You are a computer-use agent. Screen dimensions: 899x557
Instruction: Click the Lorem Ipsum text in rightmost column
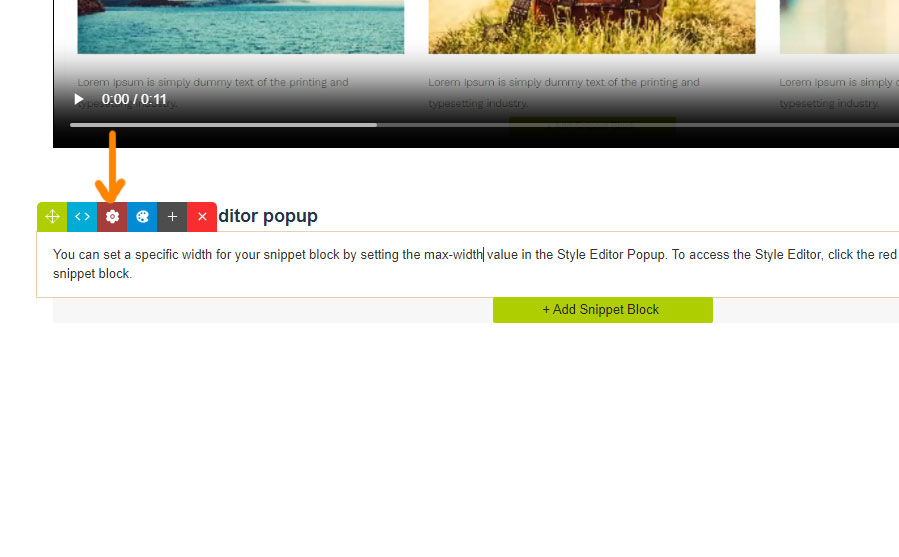click(x=839, y=92)
